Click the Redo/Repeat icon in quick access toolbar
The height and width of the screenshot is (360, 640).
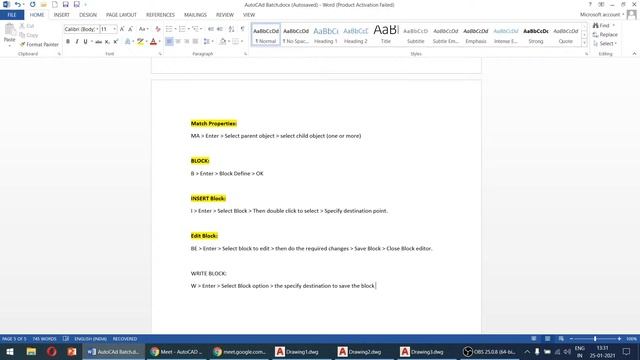(33, 4)
